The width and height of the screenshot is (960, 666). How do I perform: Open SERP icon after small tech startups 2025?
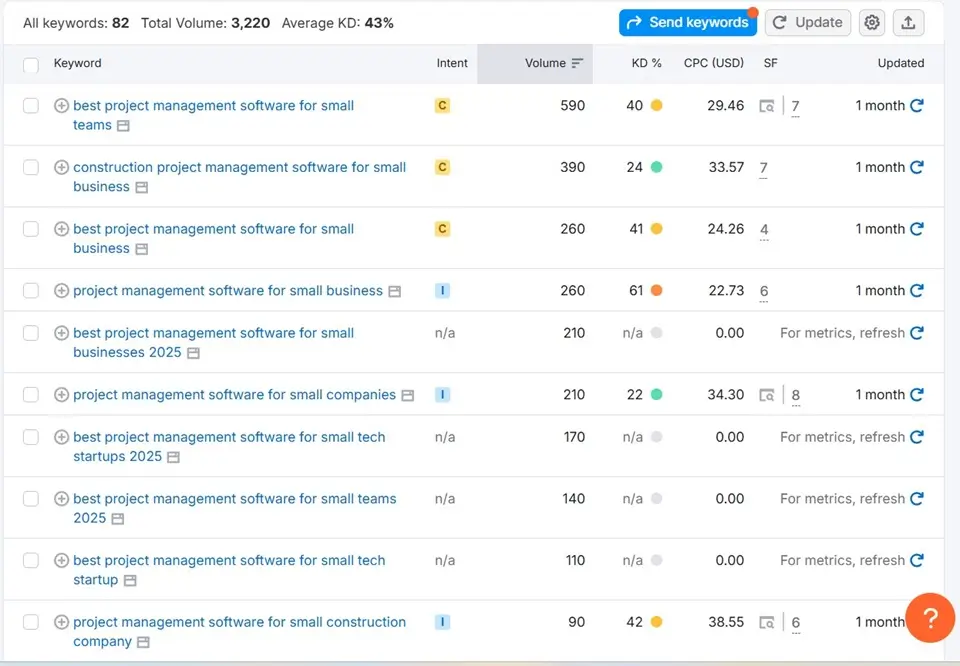[x=173, y=457]
